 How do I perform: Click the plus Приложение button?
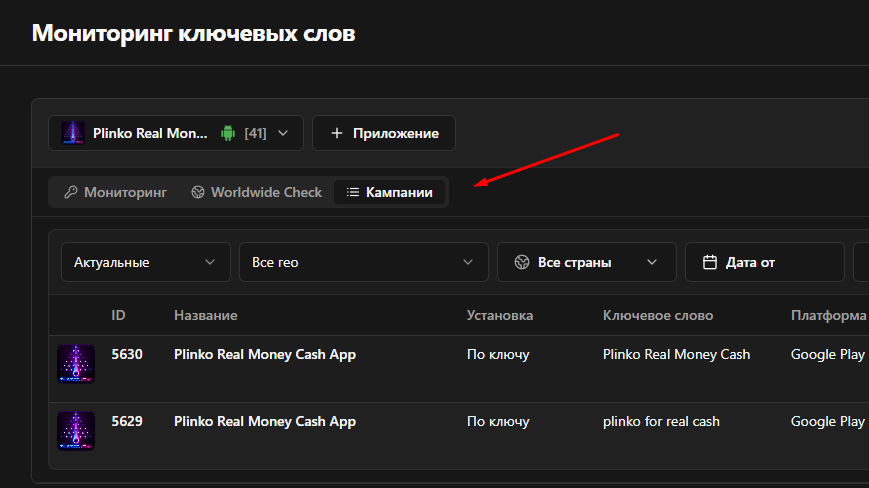[x=384, y=133]
